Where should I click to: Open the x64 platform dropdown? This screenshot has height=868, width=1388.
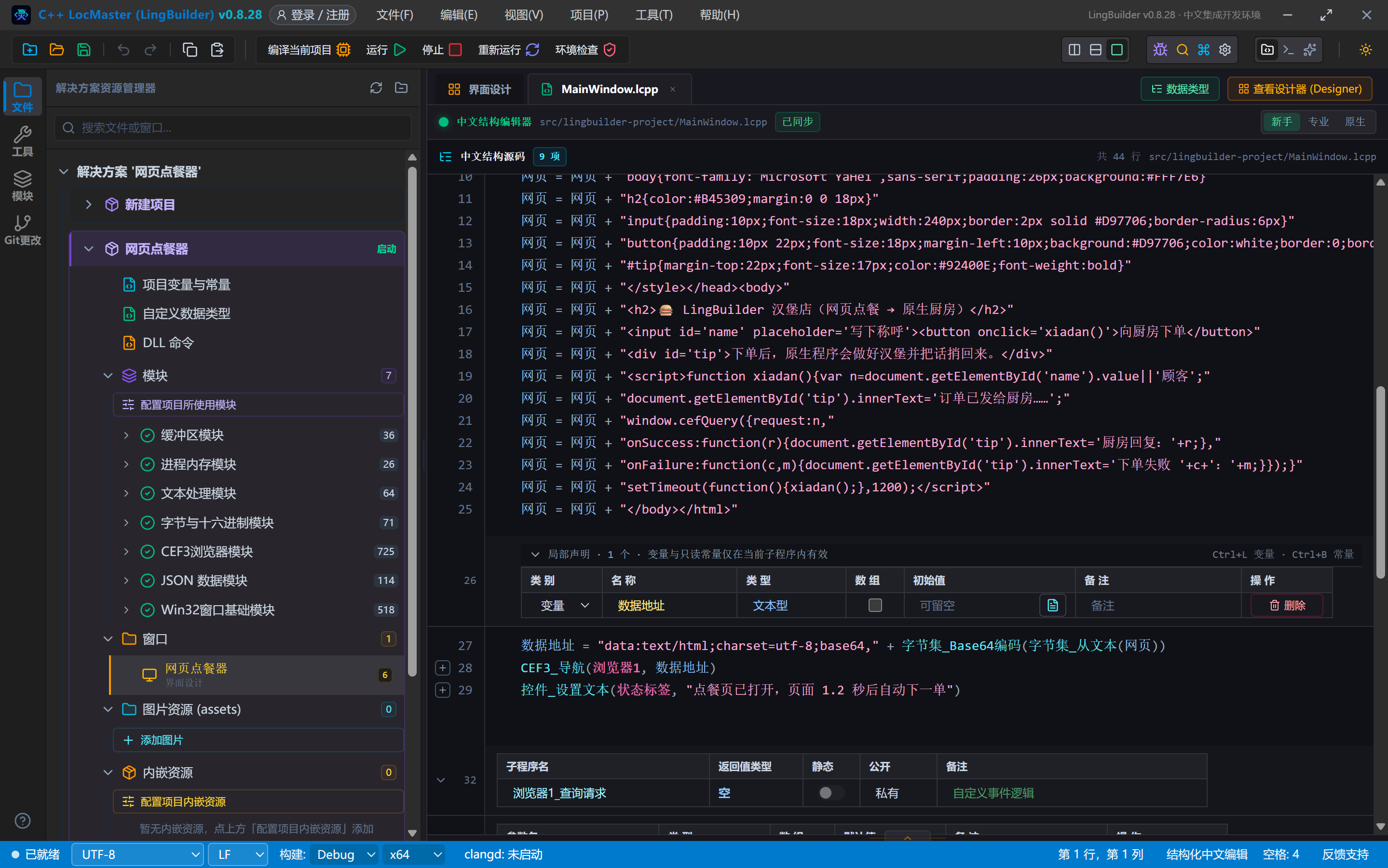[414, 854]
